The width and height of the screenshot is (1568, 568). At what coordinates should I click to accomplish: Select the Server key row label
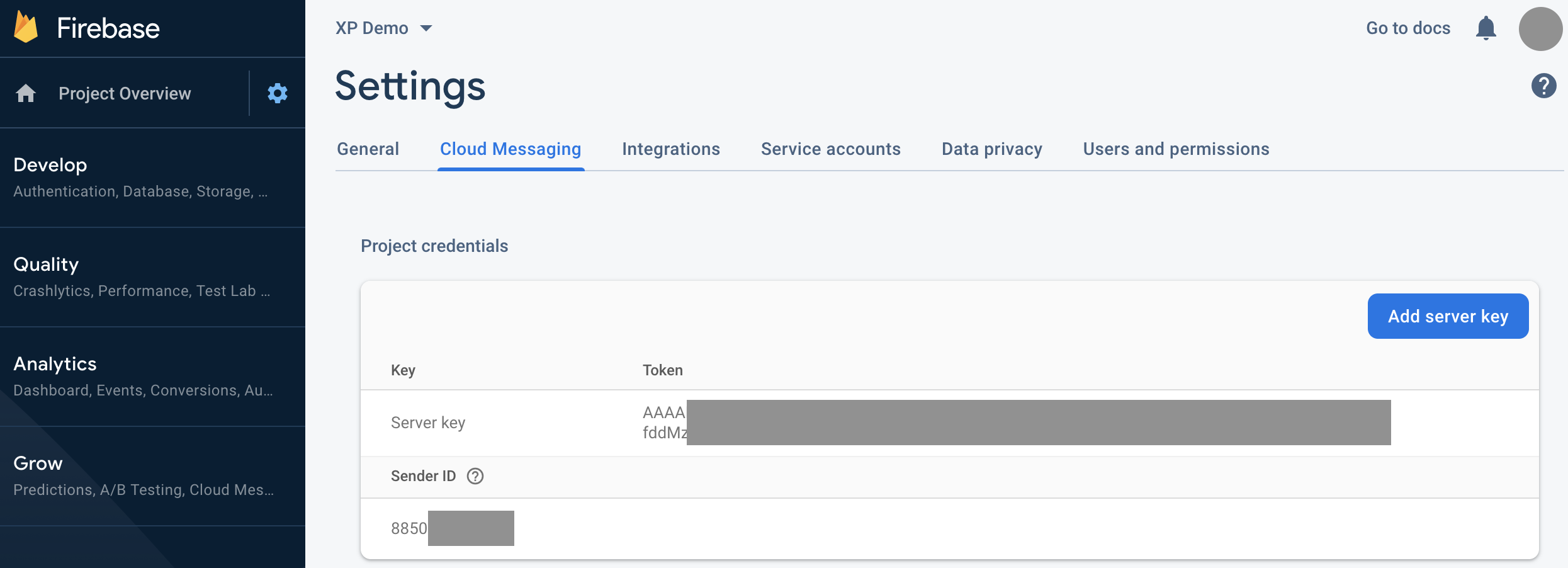[x=428, y=423]
